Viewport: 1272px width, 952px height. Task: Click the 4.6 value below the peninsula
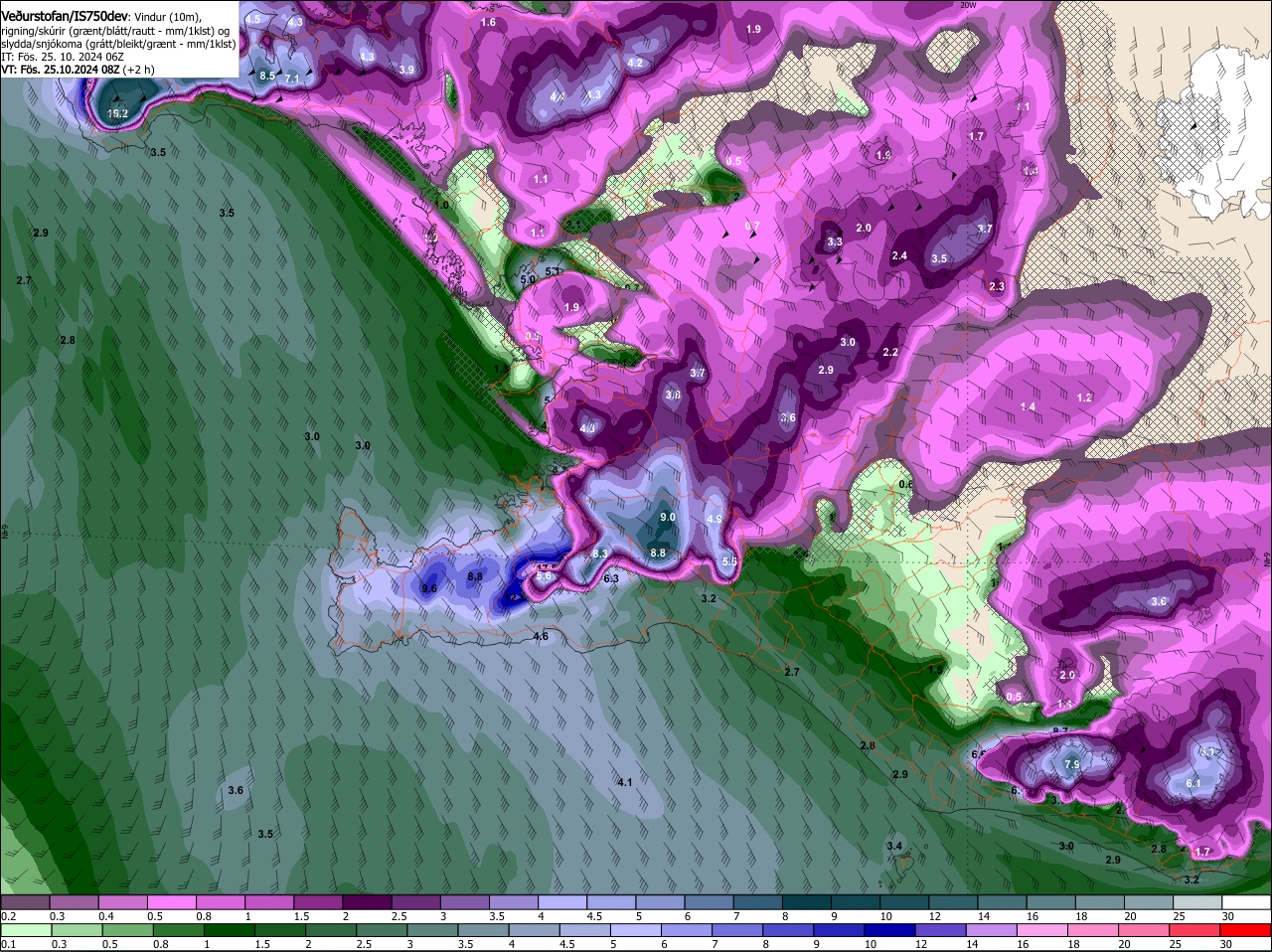(x=541, y=636)
